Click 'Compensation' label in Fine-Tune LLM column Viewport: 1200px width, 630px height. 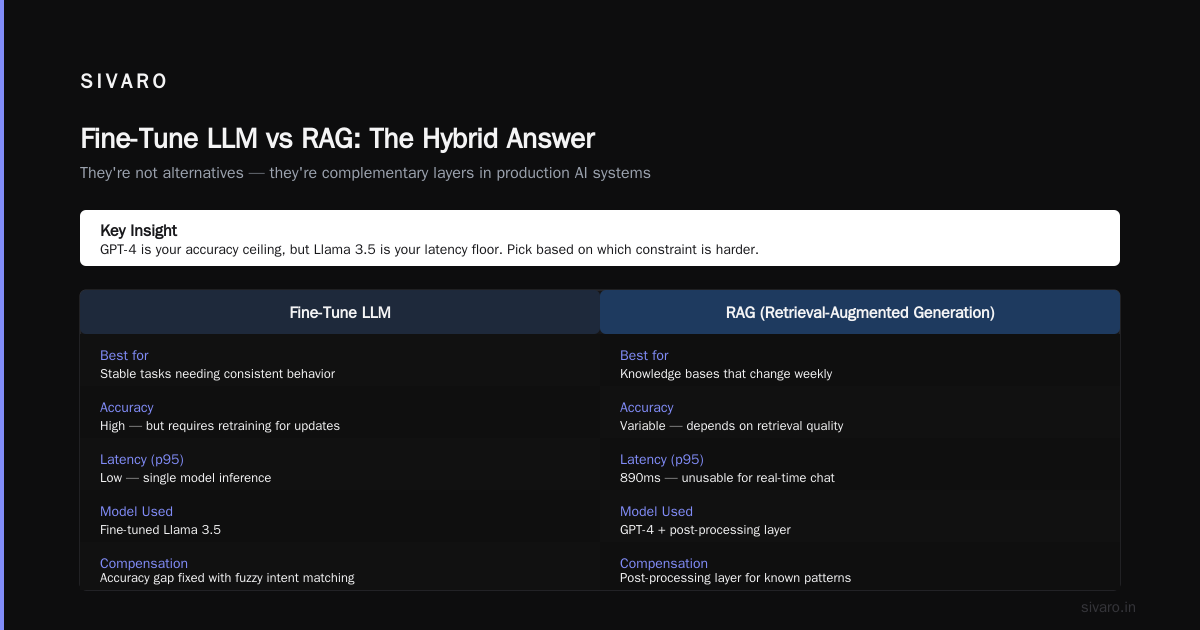pyautogui.click(x=144, y=563)
